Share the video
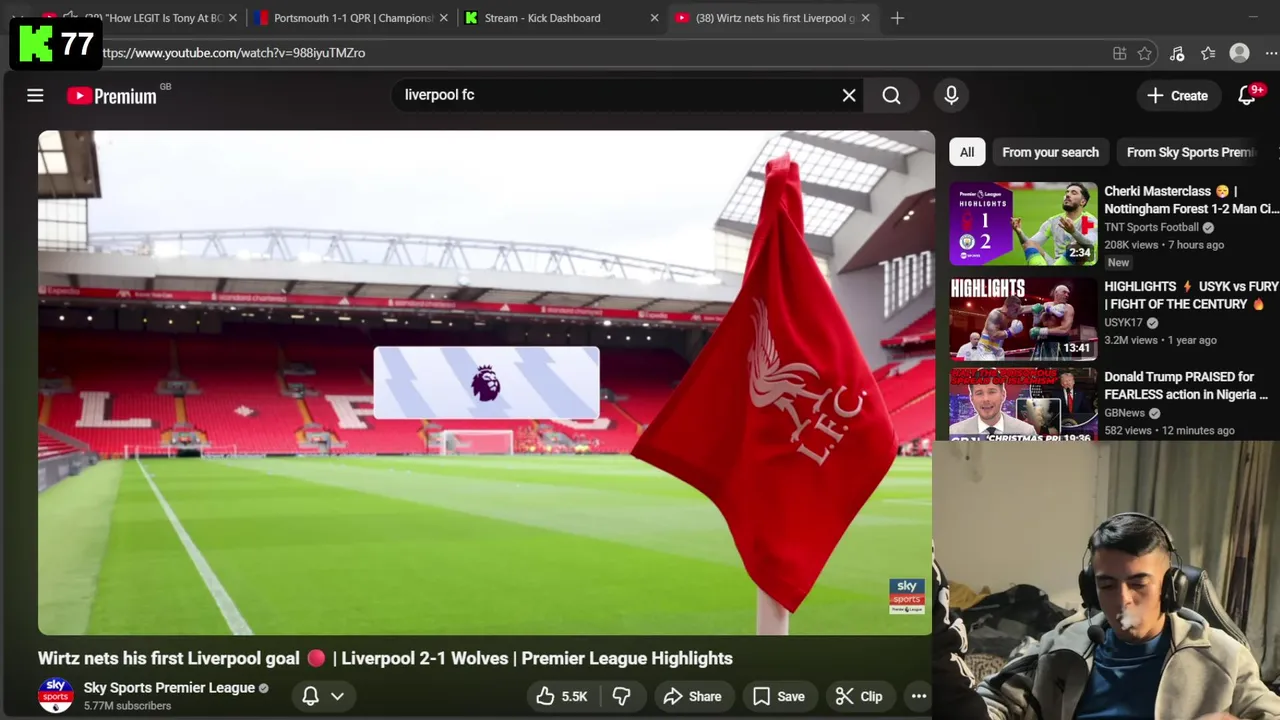 click(692, 696)
